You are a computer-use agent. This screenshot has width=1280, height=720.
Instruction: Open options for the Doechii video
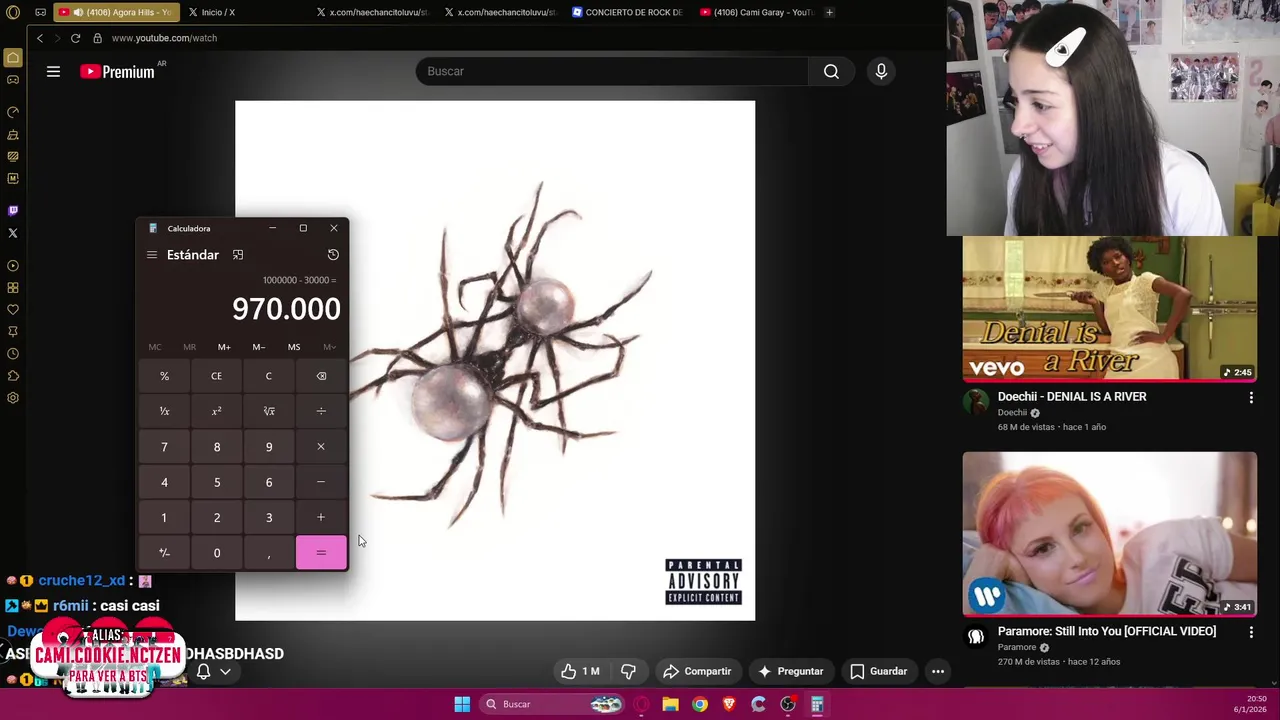point(1251,398)
